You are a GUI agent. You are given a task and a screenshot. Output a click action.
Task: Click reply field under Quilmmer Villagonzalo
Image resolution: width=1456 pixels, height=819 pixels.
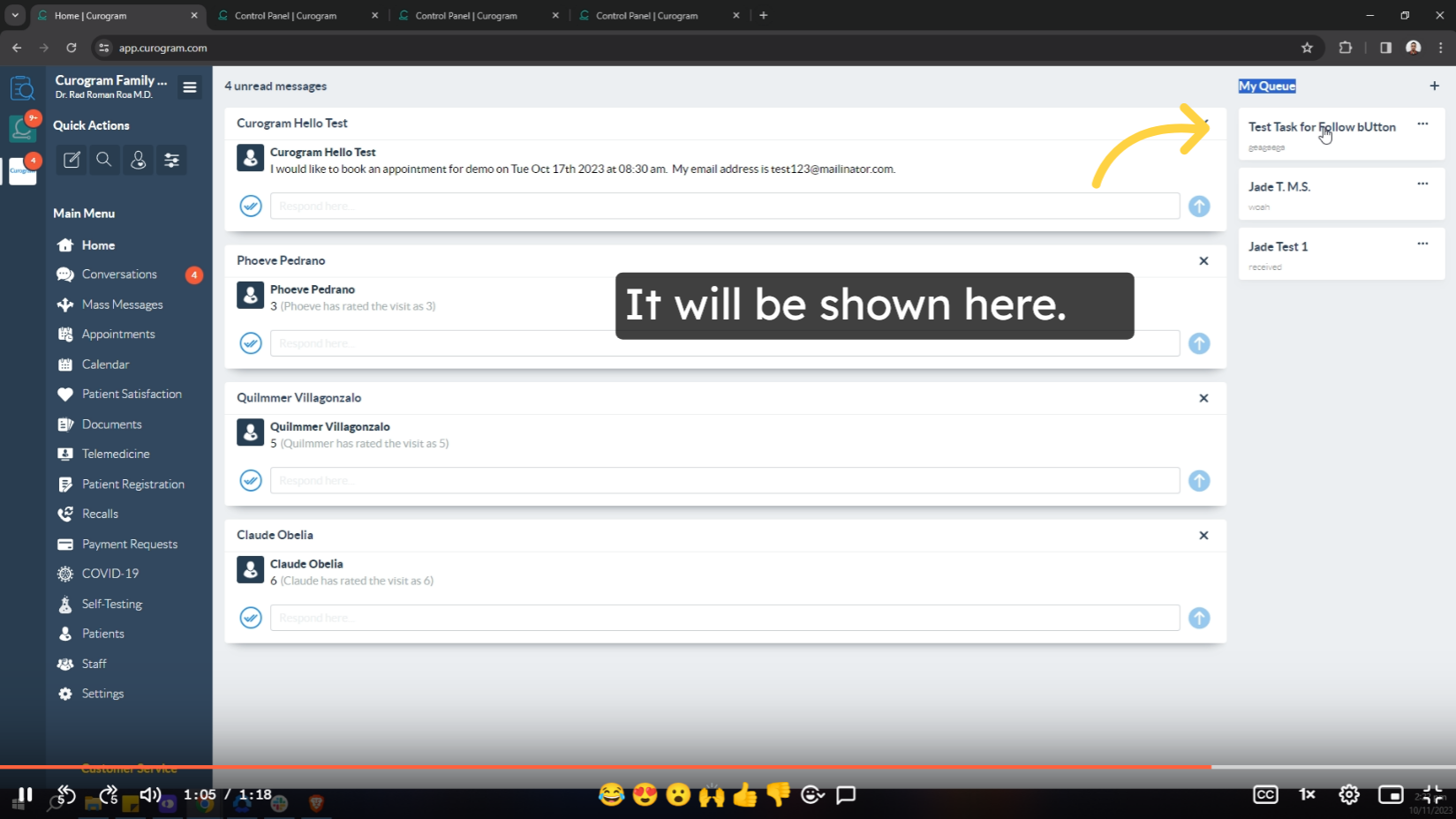[724, 481]
